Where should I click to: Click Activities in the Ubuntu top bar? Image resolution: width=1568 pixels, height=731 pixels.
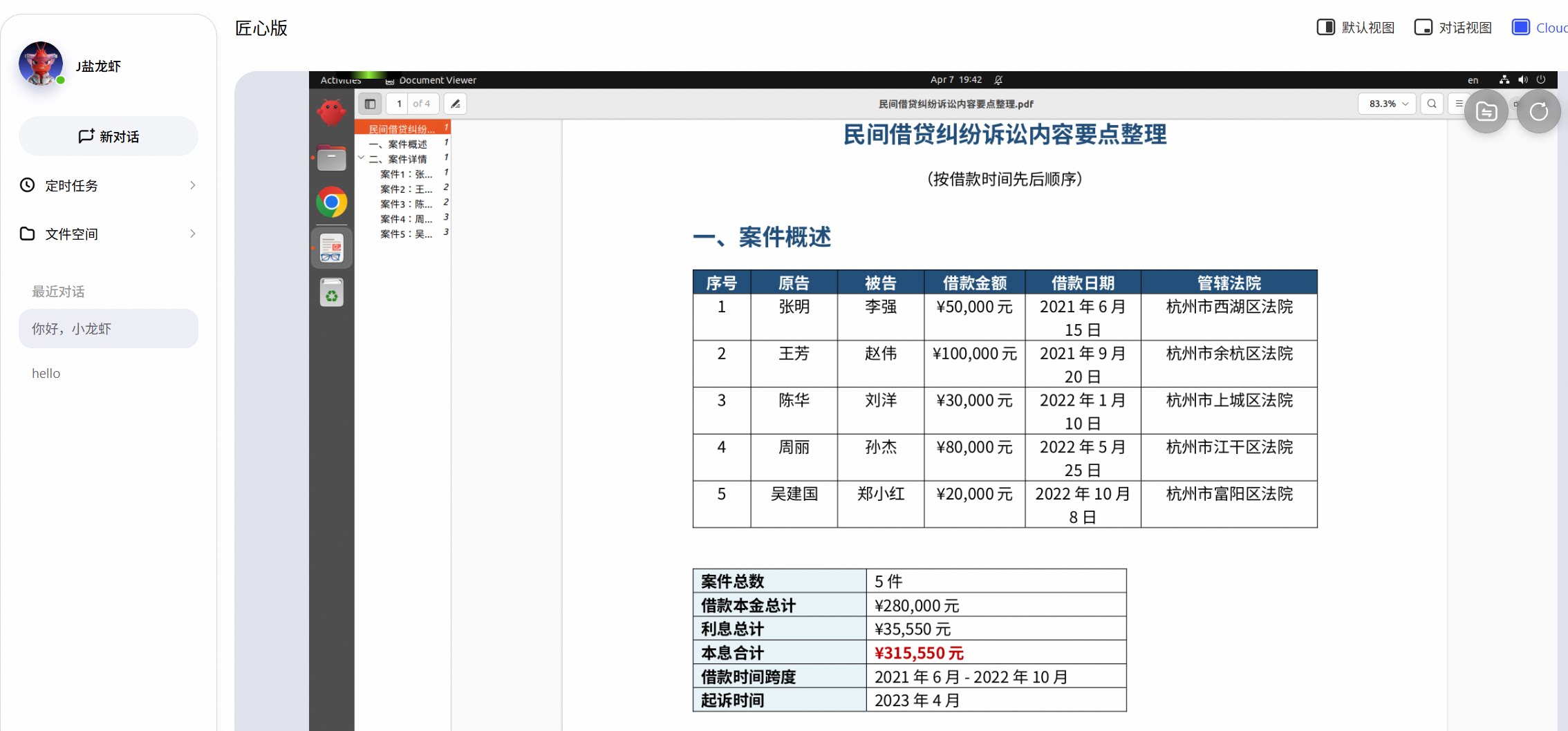pos(340,80)
